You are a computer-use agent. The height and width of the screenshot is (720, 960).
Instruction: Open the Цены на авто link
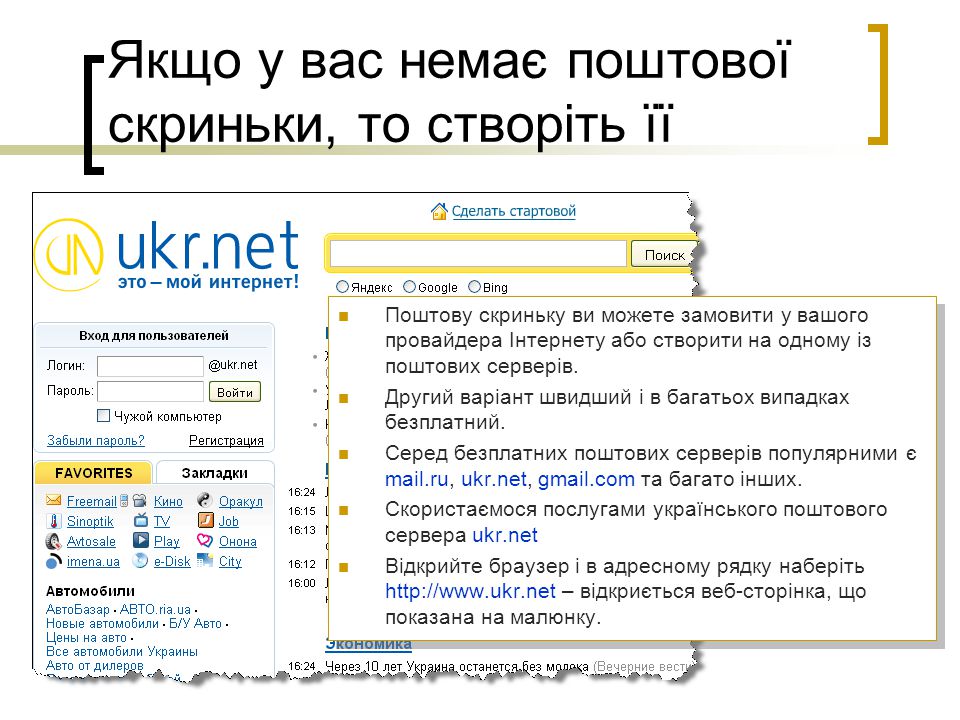tap(86, 638)
